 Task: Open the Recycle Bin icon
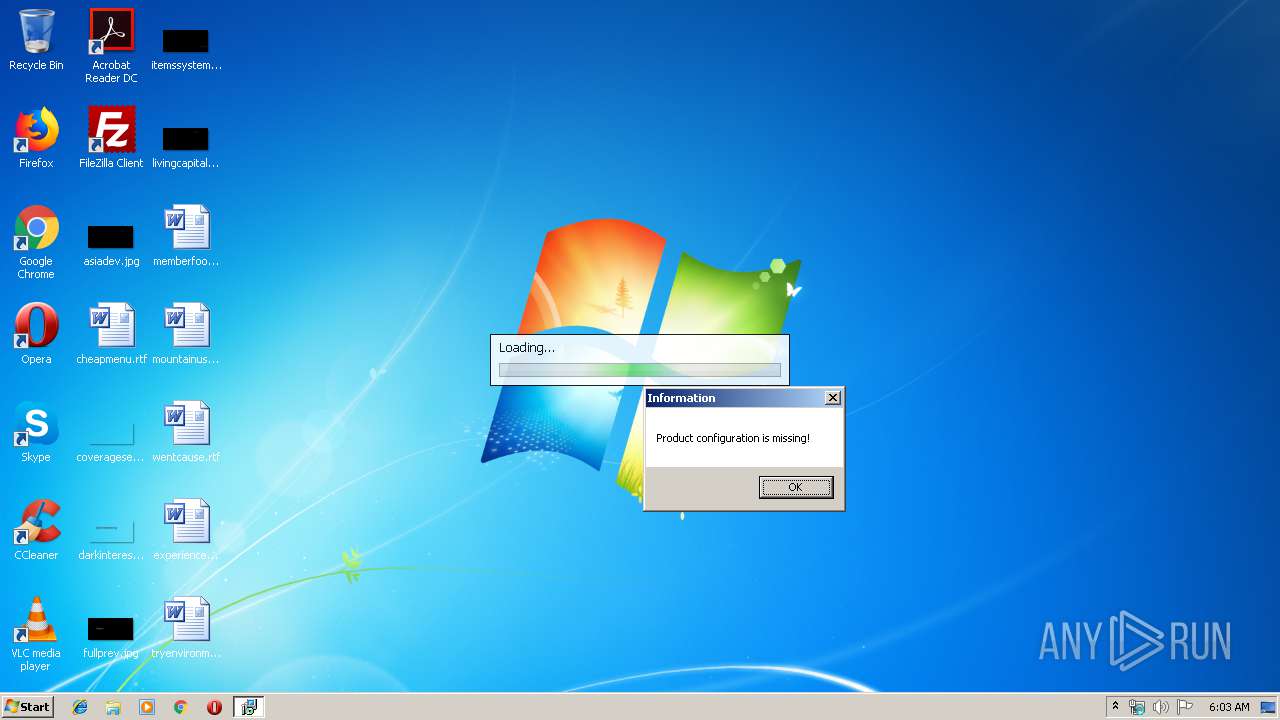36,42
